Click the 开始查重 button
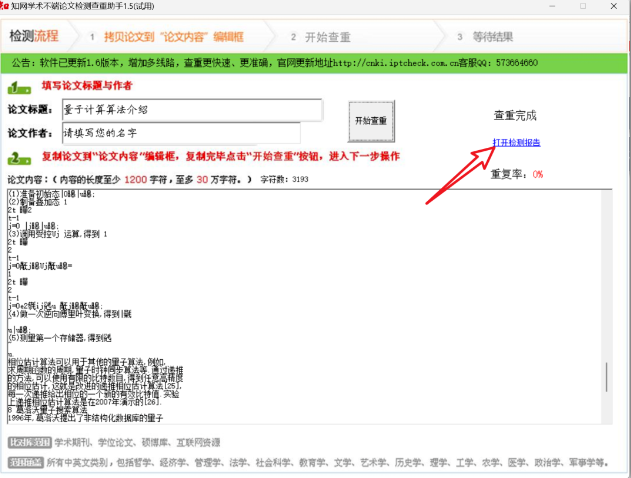The height and width of the screenshot is (478, 631). click(370, 121)
